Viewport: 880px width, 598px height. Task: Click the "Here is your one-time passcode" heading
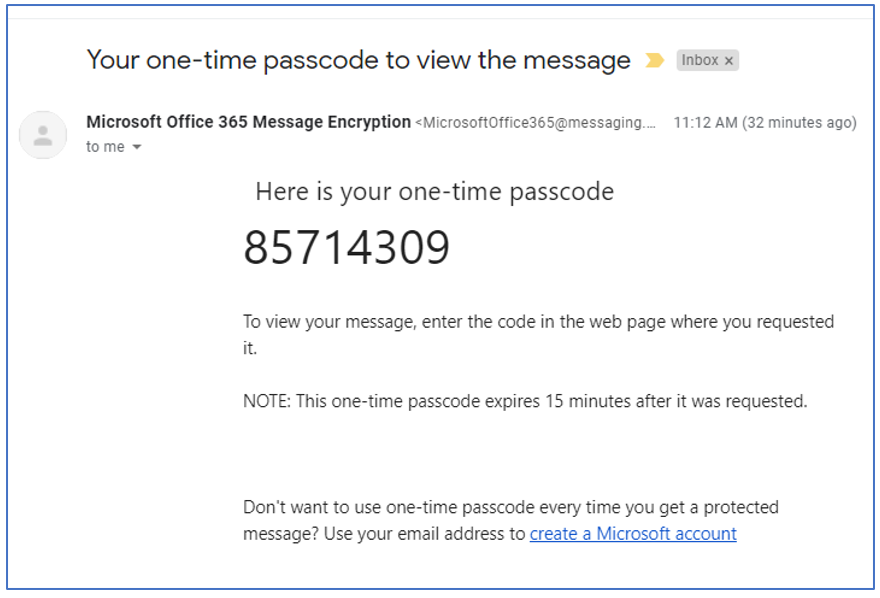434,192
